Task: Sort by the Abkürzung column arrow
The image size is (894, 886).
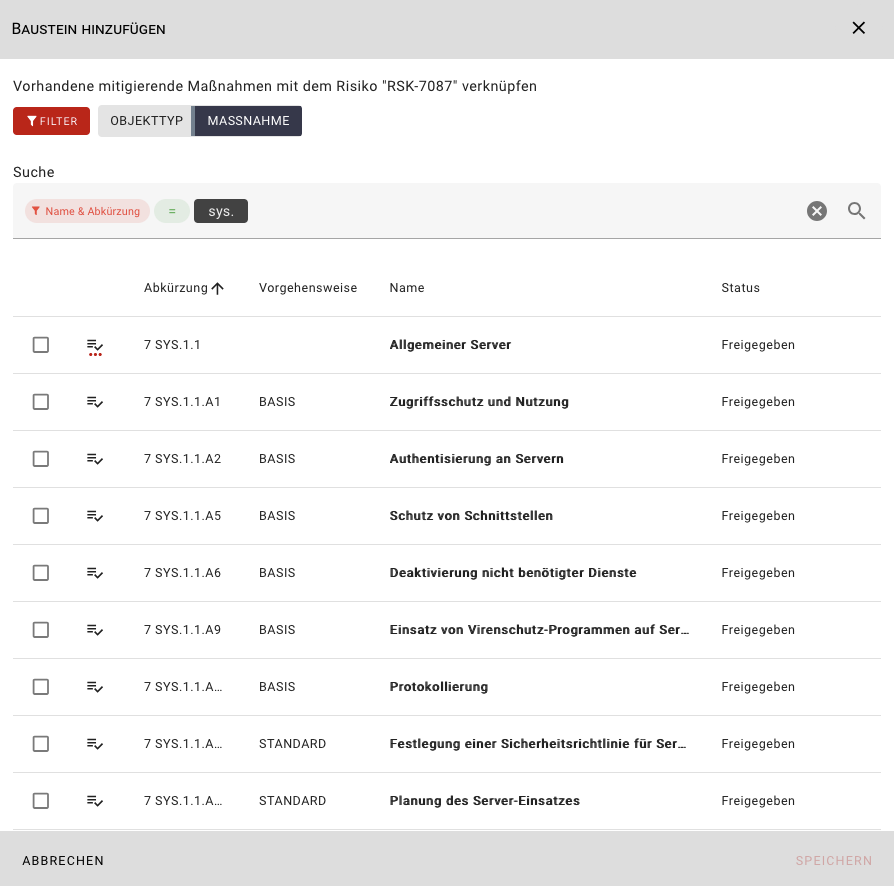Action: coord(217,288)
